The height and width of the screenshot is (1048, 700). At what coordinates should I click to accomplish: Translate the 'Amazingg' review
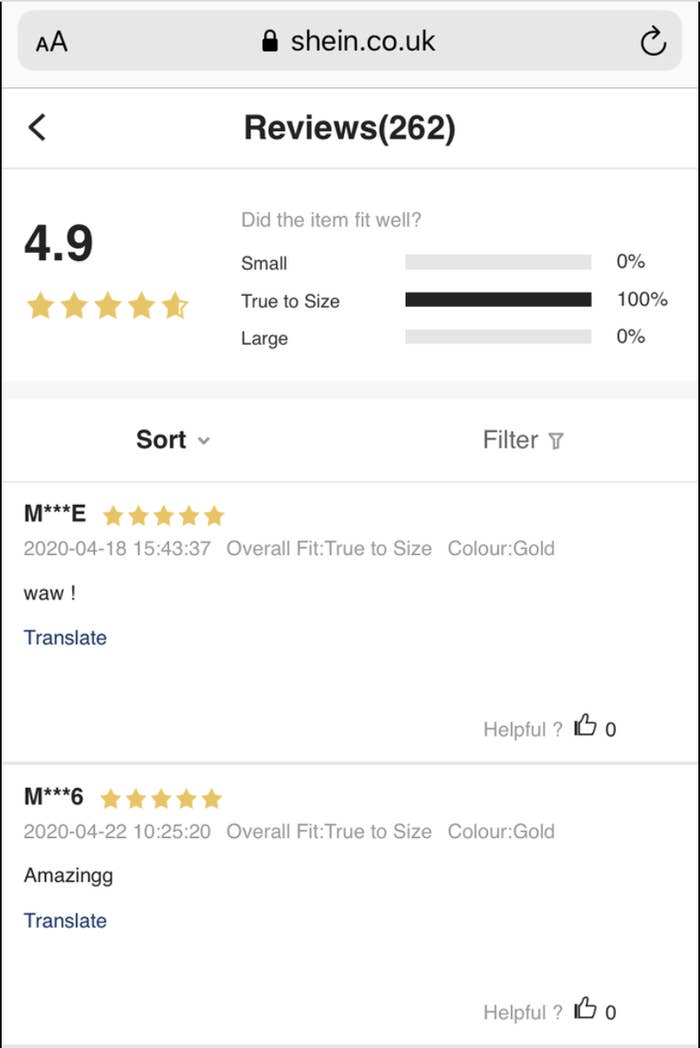65,920
